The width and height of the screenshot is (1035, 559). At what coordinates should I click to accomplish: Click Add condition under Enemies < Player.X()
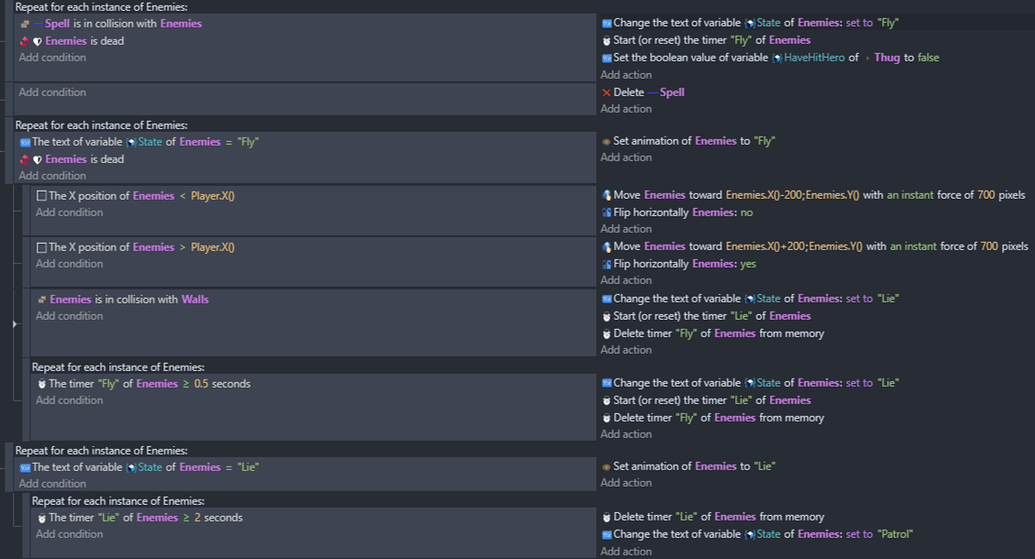(x=69, y=213)
